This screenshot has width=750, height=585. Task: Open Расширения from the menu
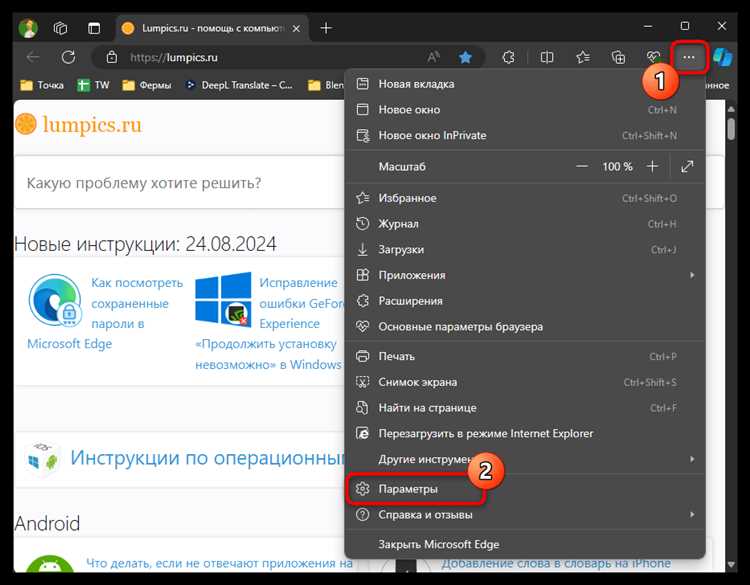coord(525,301)
